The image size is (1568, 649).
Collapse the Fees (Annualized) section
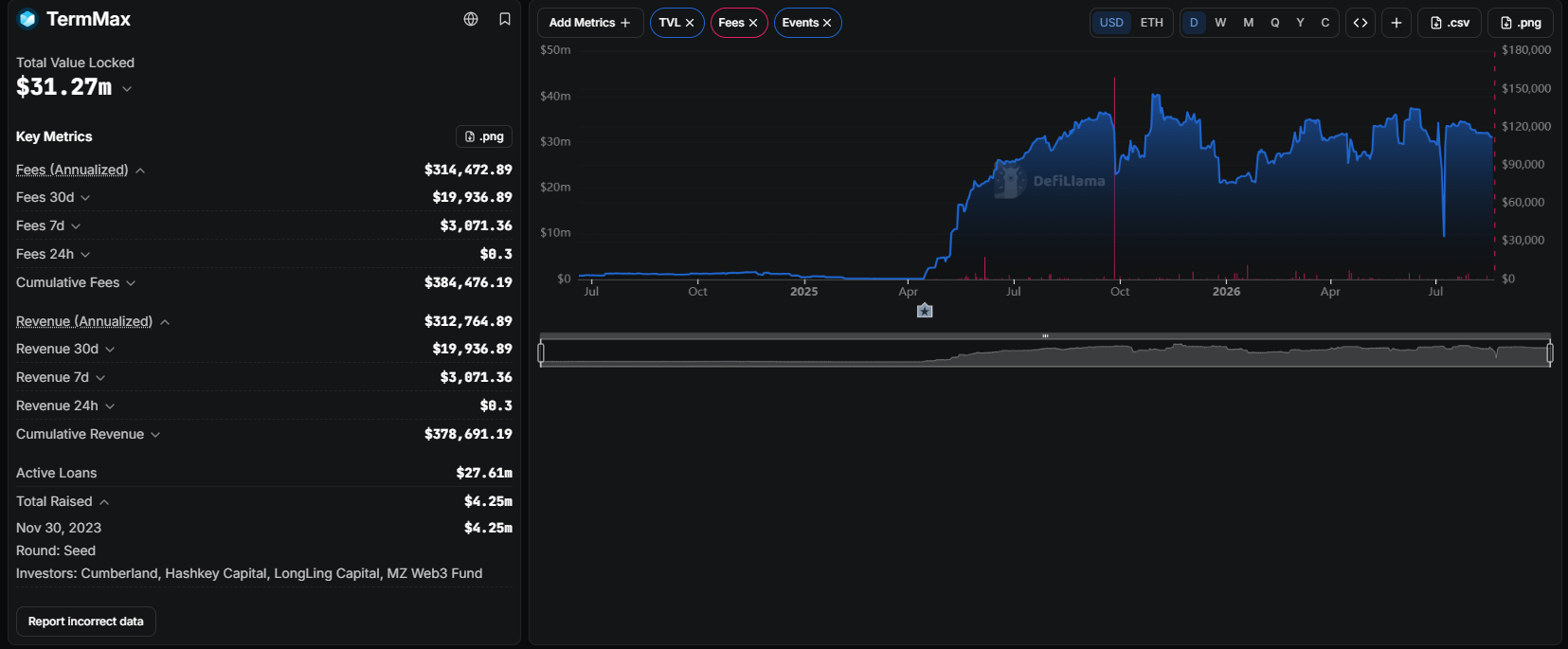[140, 171]
